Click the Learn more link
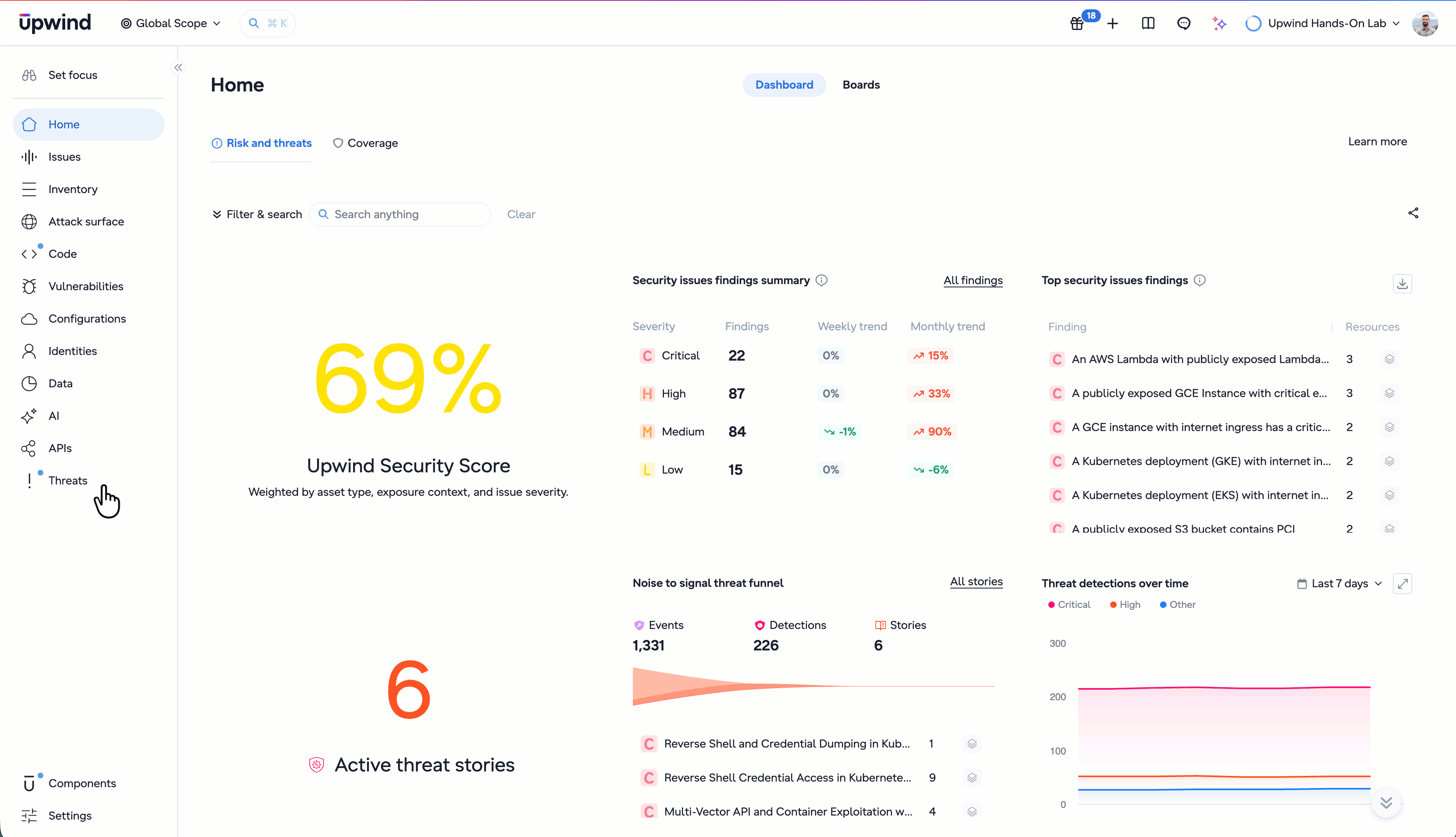Screen dimensions: 1456x837 [1378, 142]
